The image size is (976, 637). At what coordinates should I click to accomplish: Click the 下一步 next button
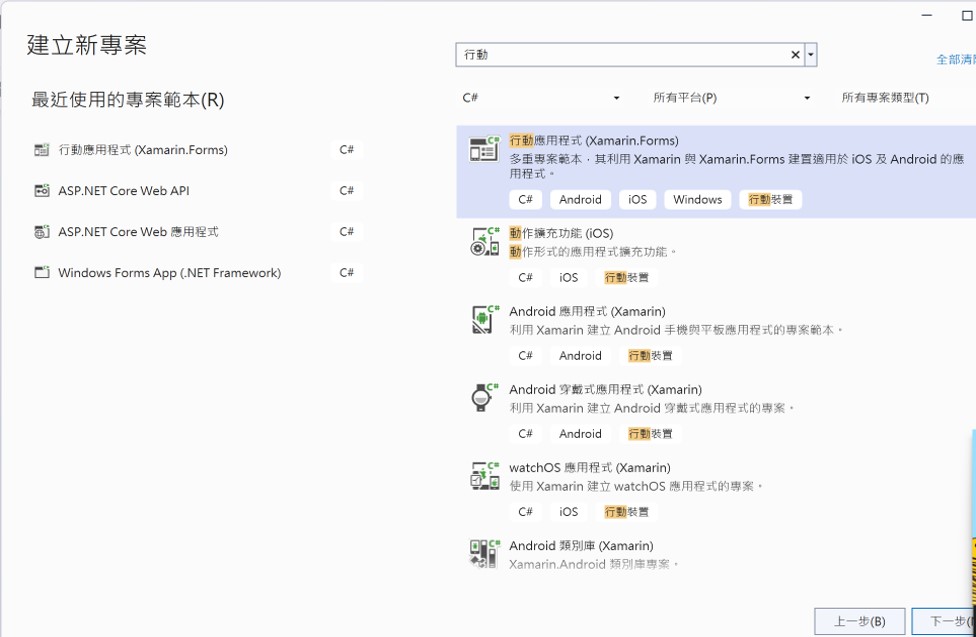tap(944, 621)
